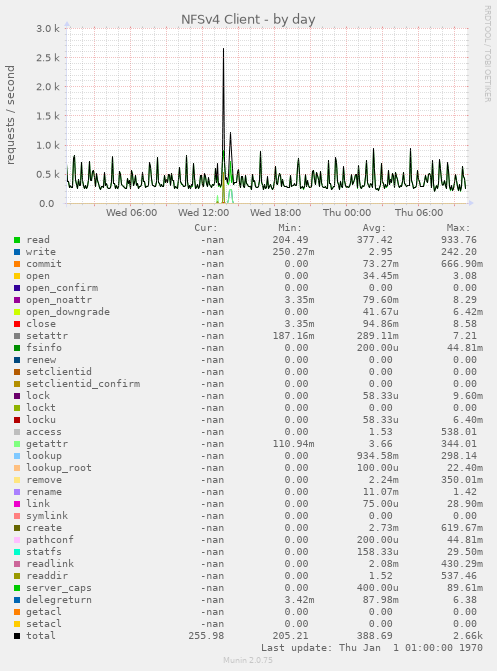Viewport: 497px width, 671px height.
Task: Click the 'Last update' timestamp line
Action: [372, 648]
